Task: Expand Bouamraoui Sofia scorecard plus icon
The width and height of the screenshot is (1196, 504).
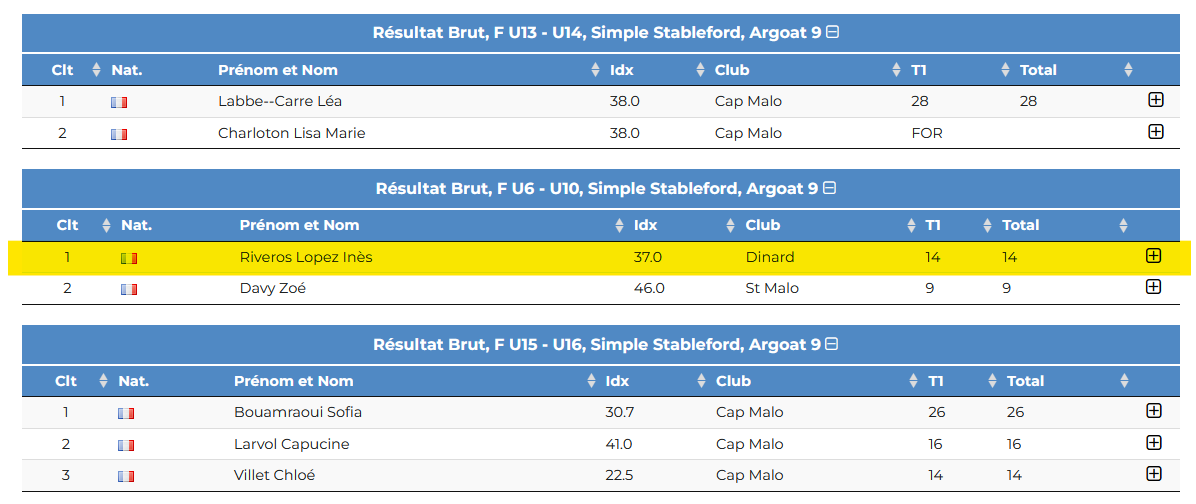Action: point(1153,411)
